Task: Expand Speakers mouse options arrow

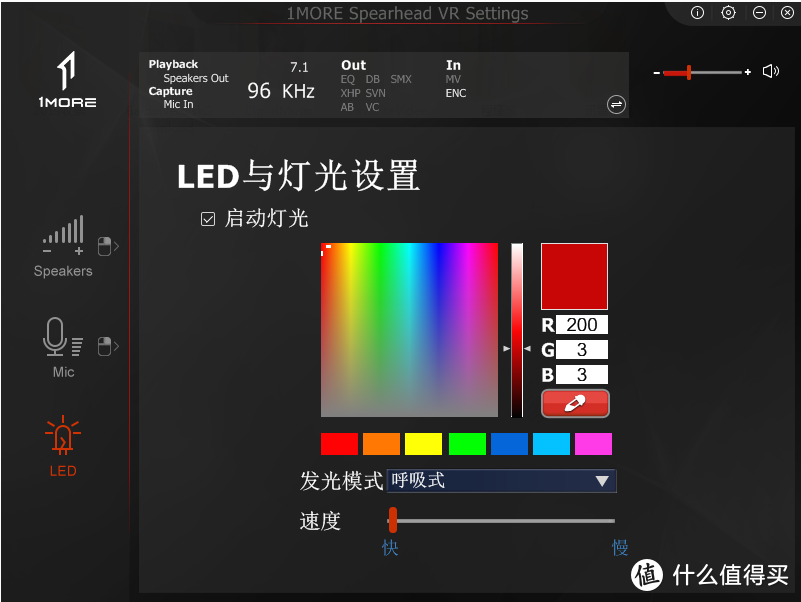Action: coord(108,246)
